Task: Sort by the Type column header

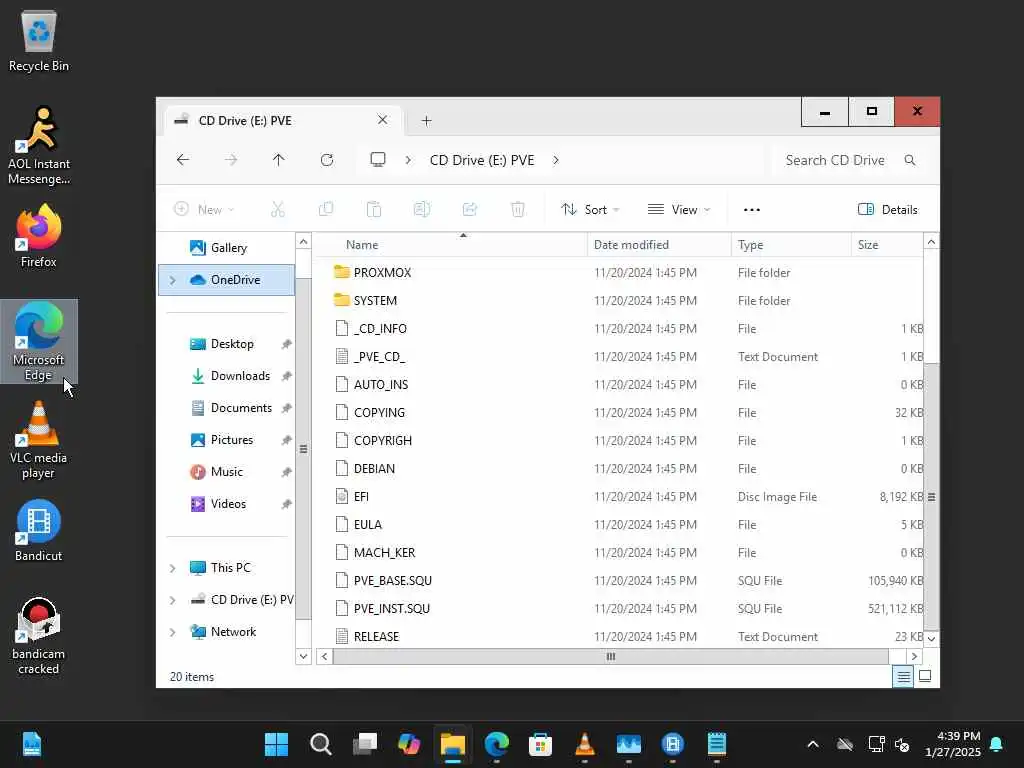Action: pyautogui.click(x=791, y=245)
